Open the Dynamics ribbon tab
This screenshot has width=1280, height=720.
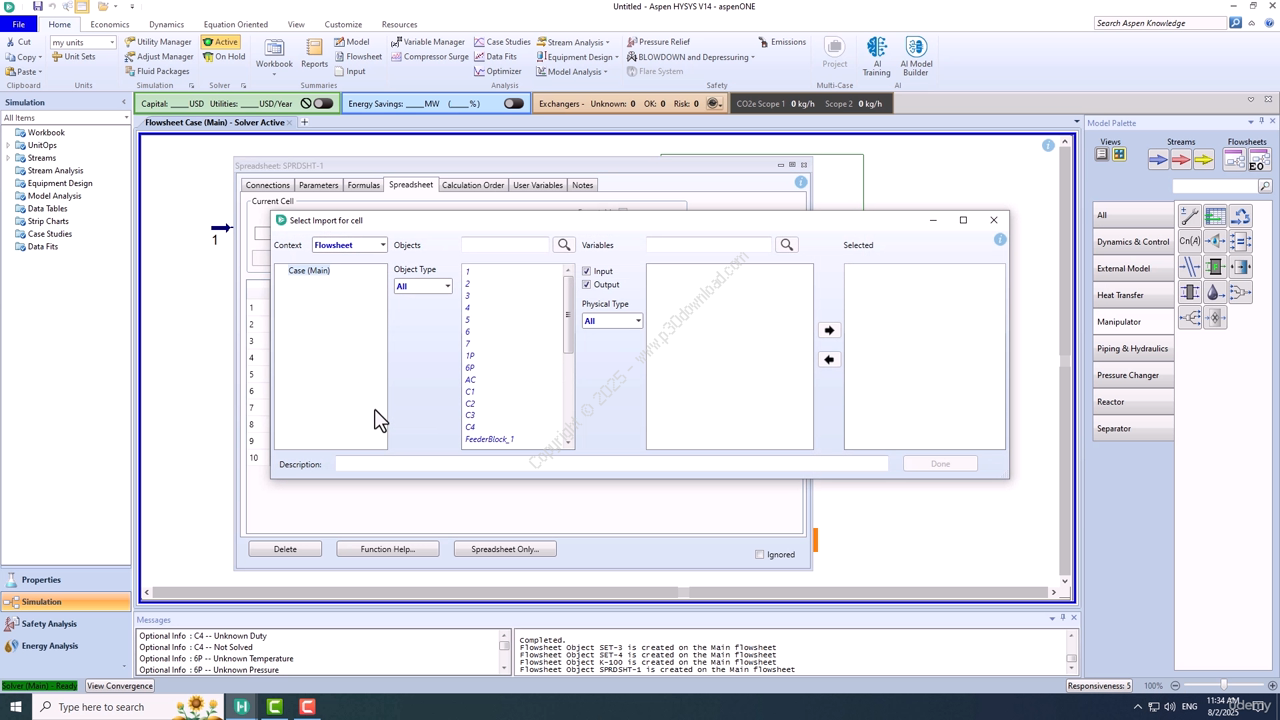pyautogui.click(x=166, y=24)
